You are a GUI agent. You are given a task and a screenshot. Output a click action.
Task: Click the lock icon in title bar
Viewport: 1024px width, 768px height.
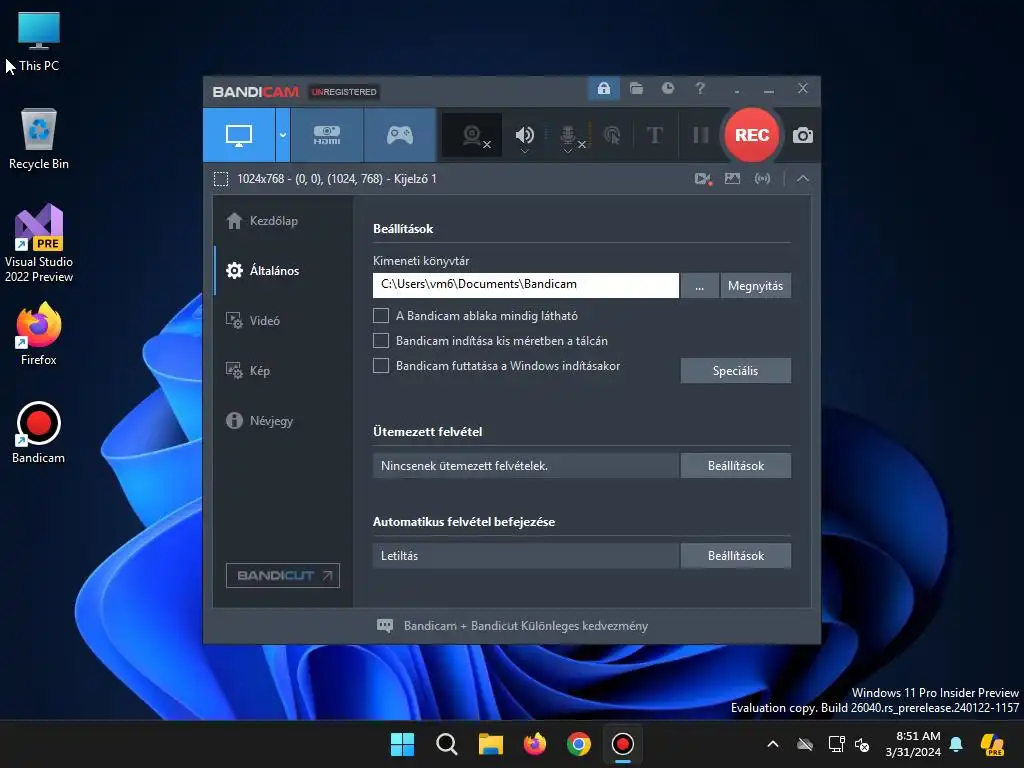tap(603, 88)
